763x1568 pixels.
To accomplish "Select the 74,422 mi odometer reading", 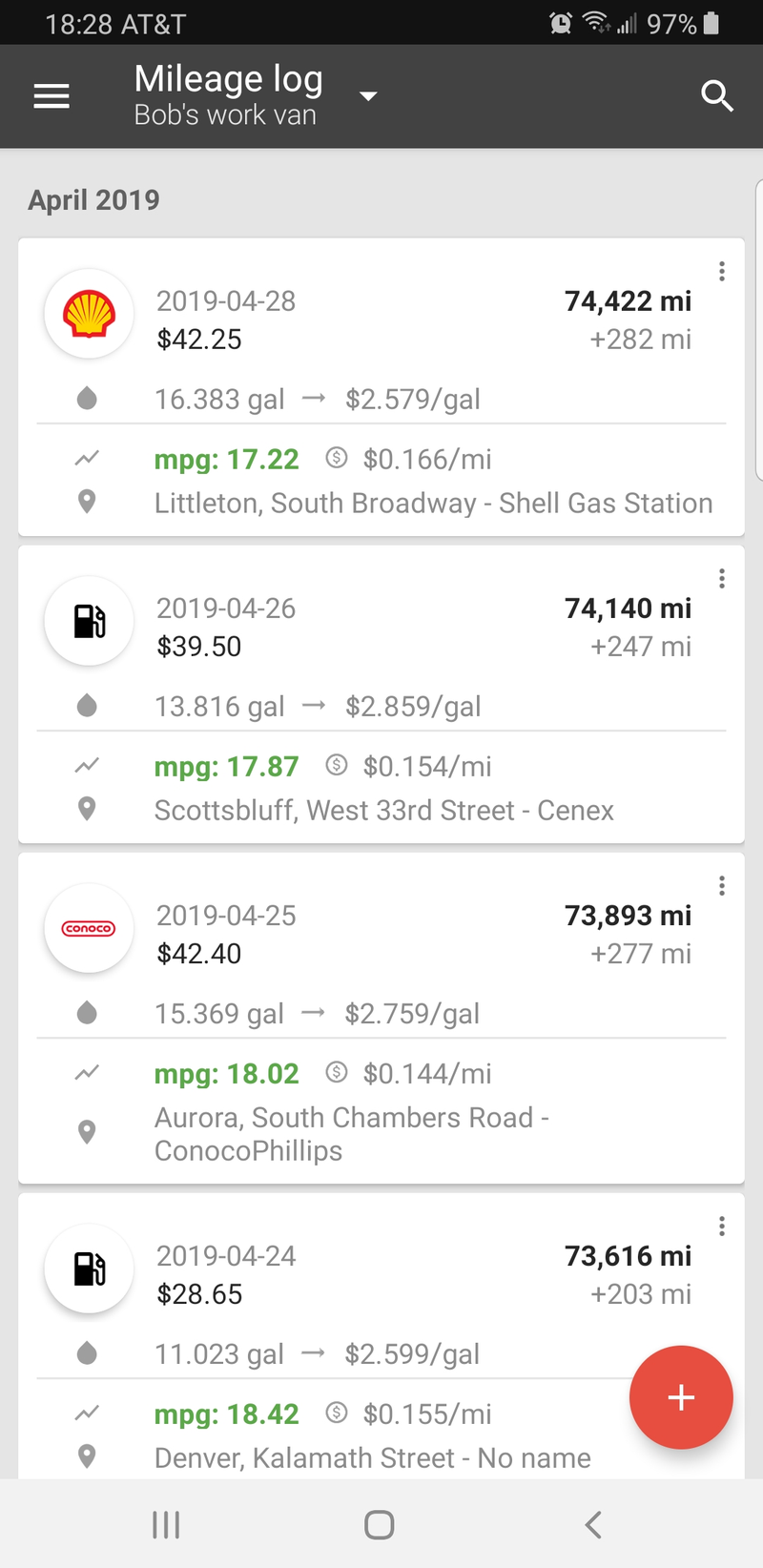I will 628,301.
